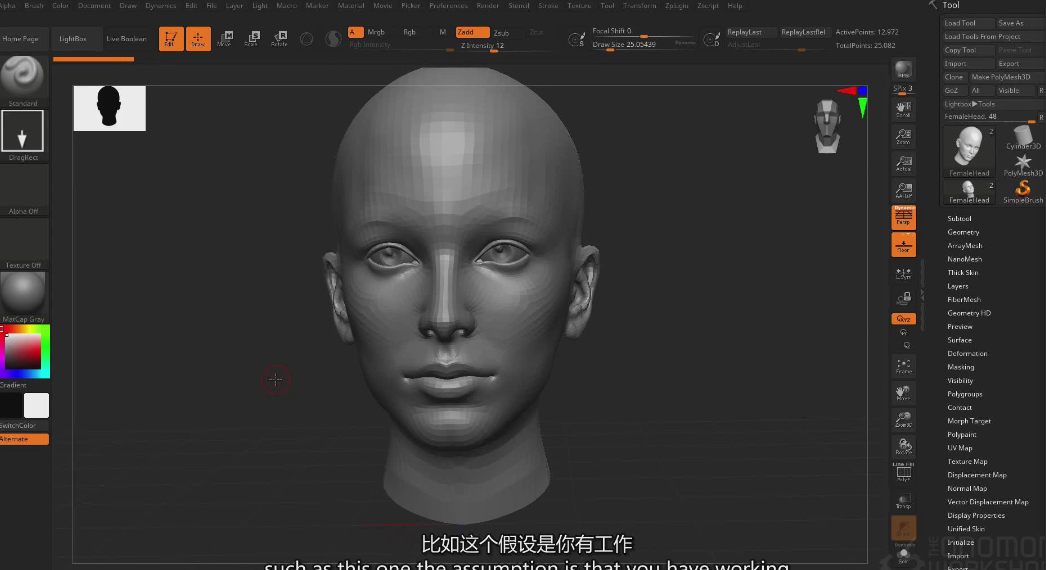The image size is (1046, 570).
Task: Click the Actual size icon
Action: point(903,164)
